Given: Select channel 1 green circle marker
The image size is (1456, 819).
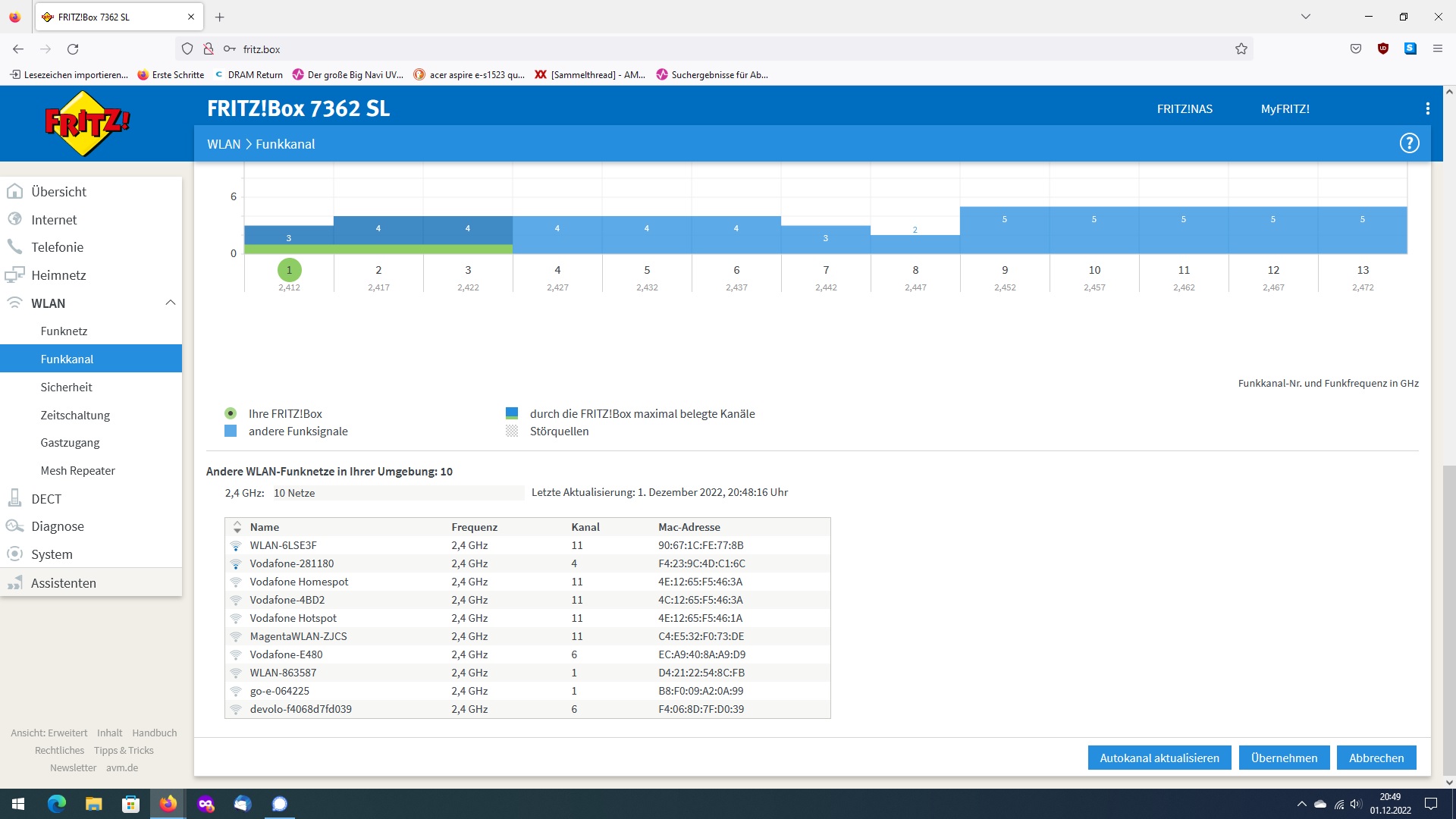Looking at the screenshot, I should pos(289,270).
